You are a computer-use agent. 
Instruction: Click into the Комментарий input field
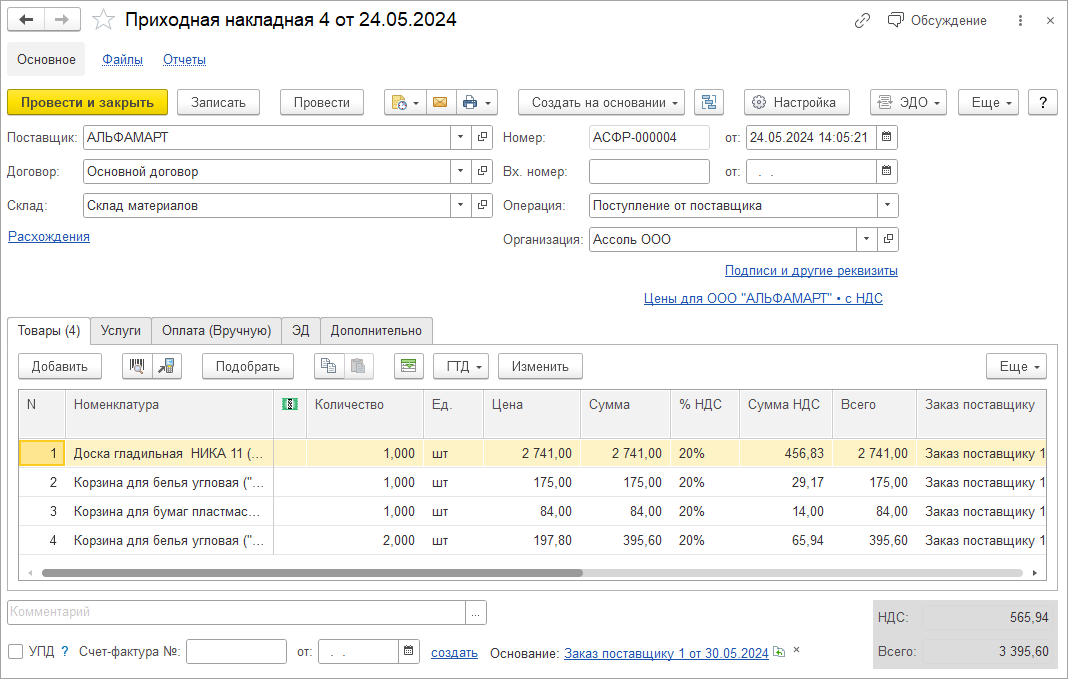pos(236,612)
